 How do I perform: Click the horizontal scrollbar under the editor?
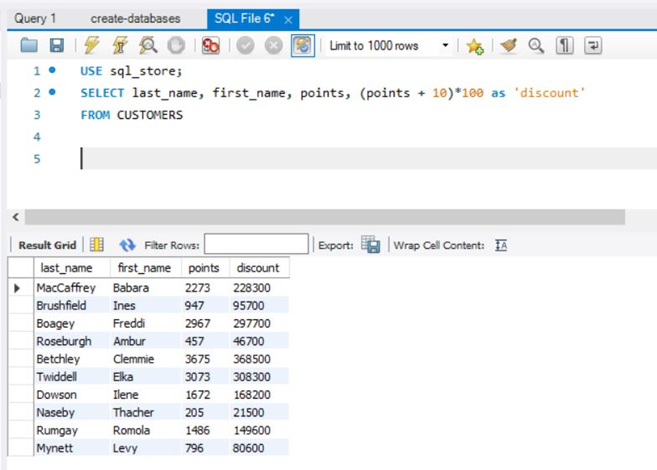click(325, 217)
